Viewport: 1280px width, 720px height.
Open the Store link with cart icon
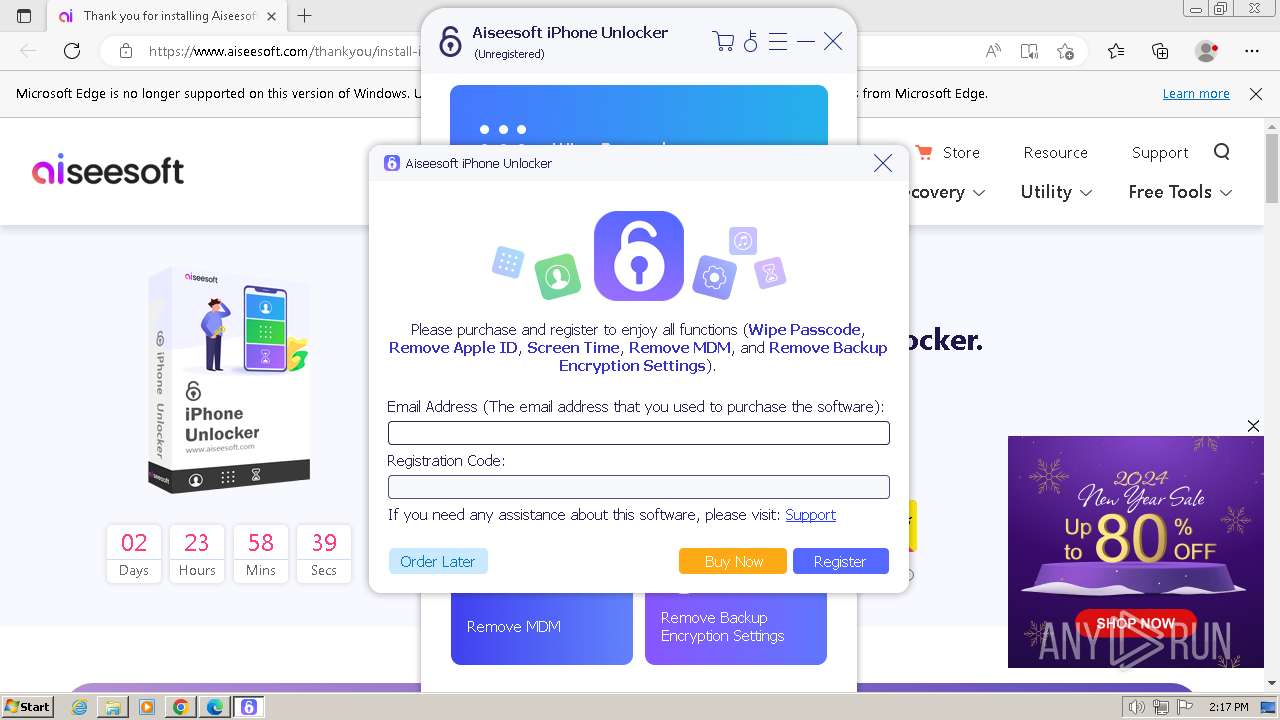point(947,152)
